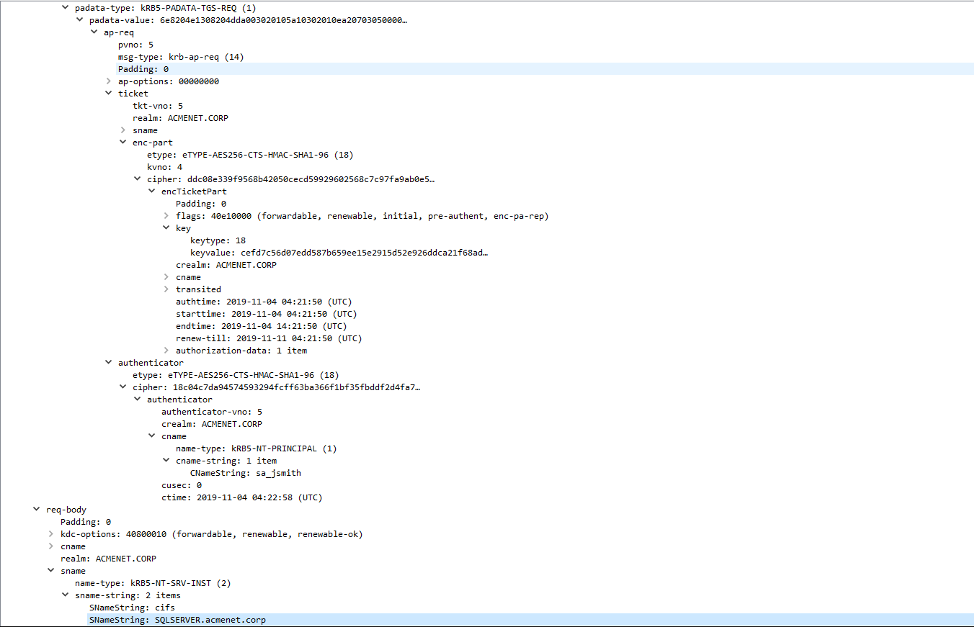Expand the ap-options: 00000000 node
Viewport: 974px width, 627px height.
coord(108,81)
